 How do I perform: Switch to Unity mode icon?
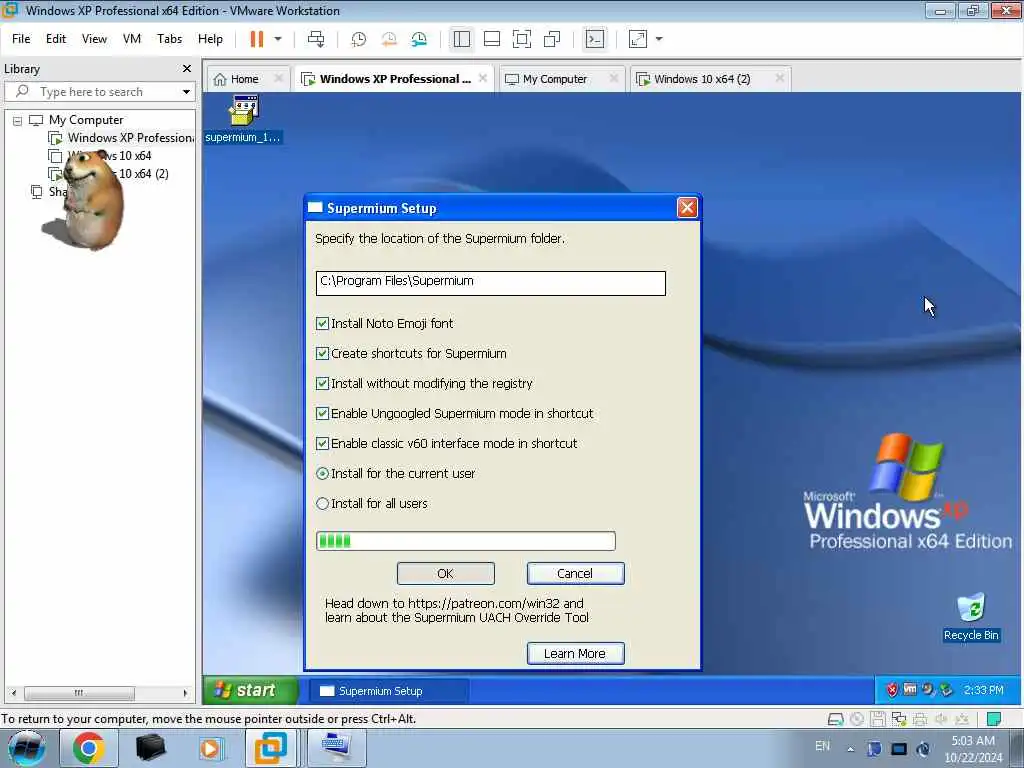(552, 39)
